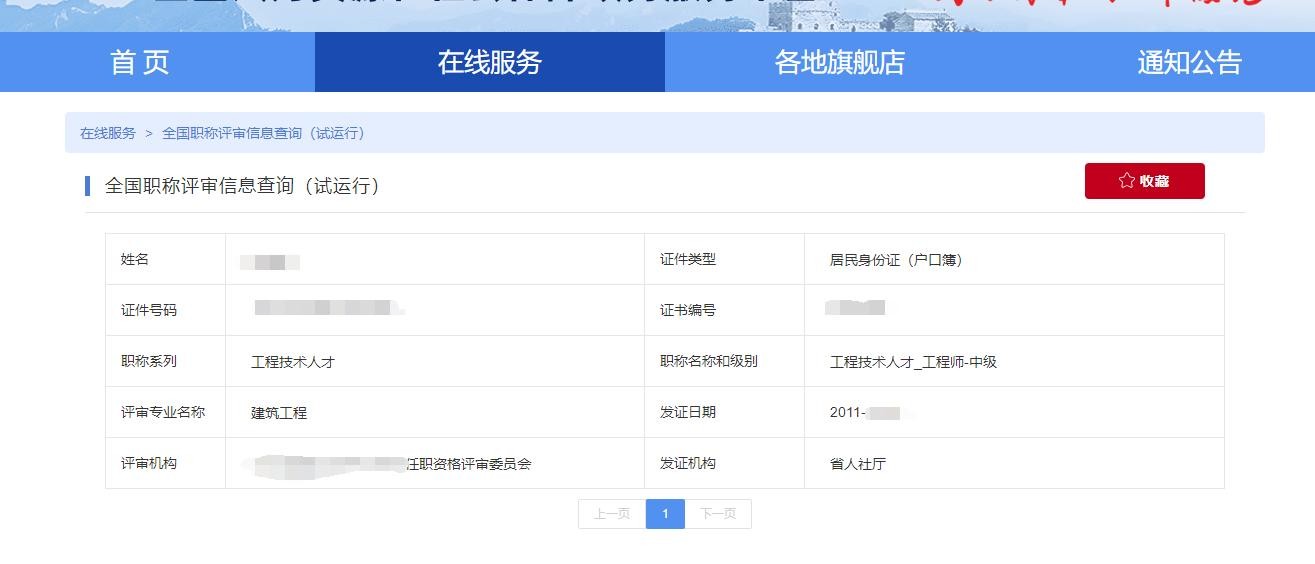This screenshot has width=1315, height=564.
Task: Select page 1 in pagination
Action: pos(665,514)
